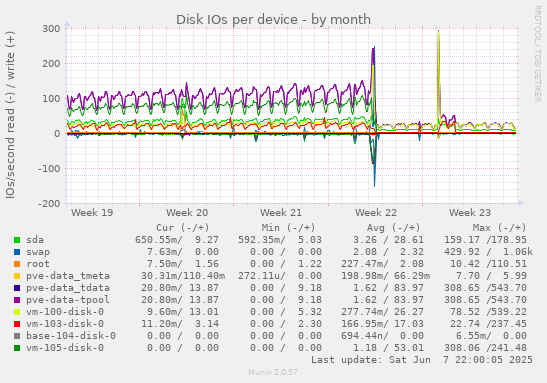547x383 pixels.
Task: Click the vm-105-disk-0 Max value 308.06 /241.48
Action: tap(485, 348)
